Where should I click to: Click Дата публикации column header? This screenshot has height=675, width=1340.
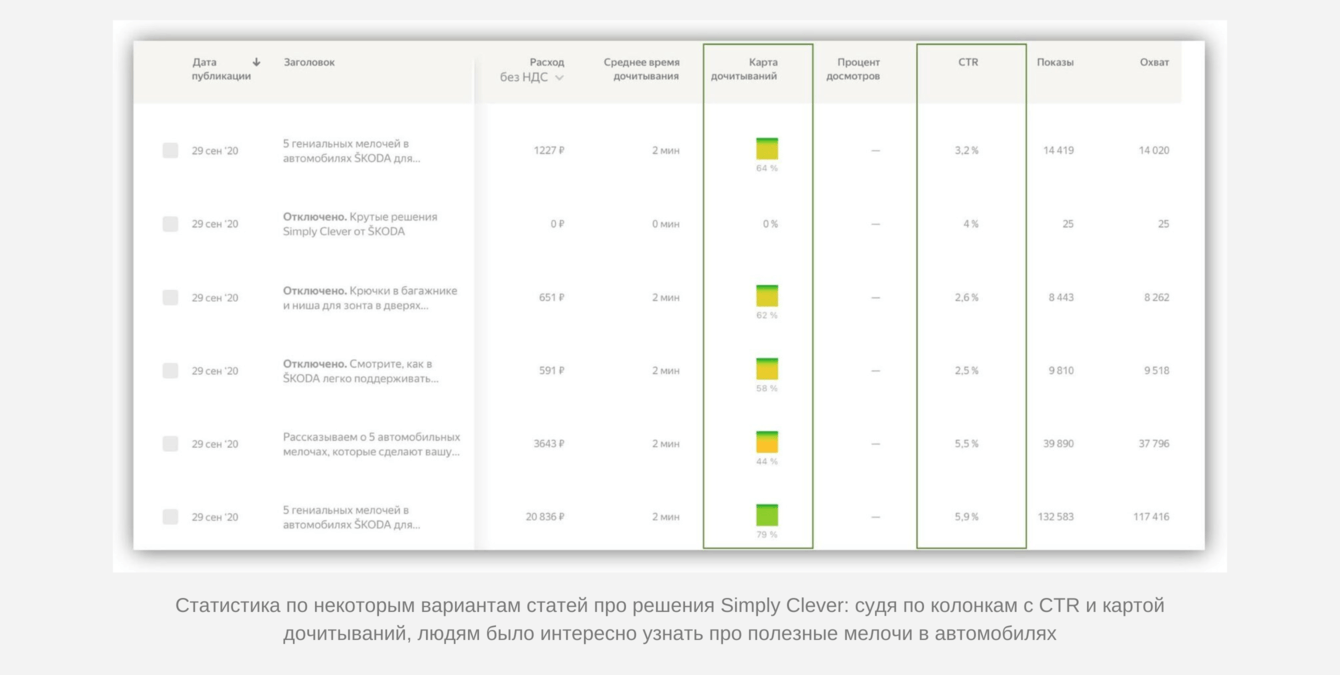coord(221,69)
